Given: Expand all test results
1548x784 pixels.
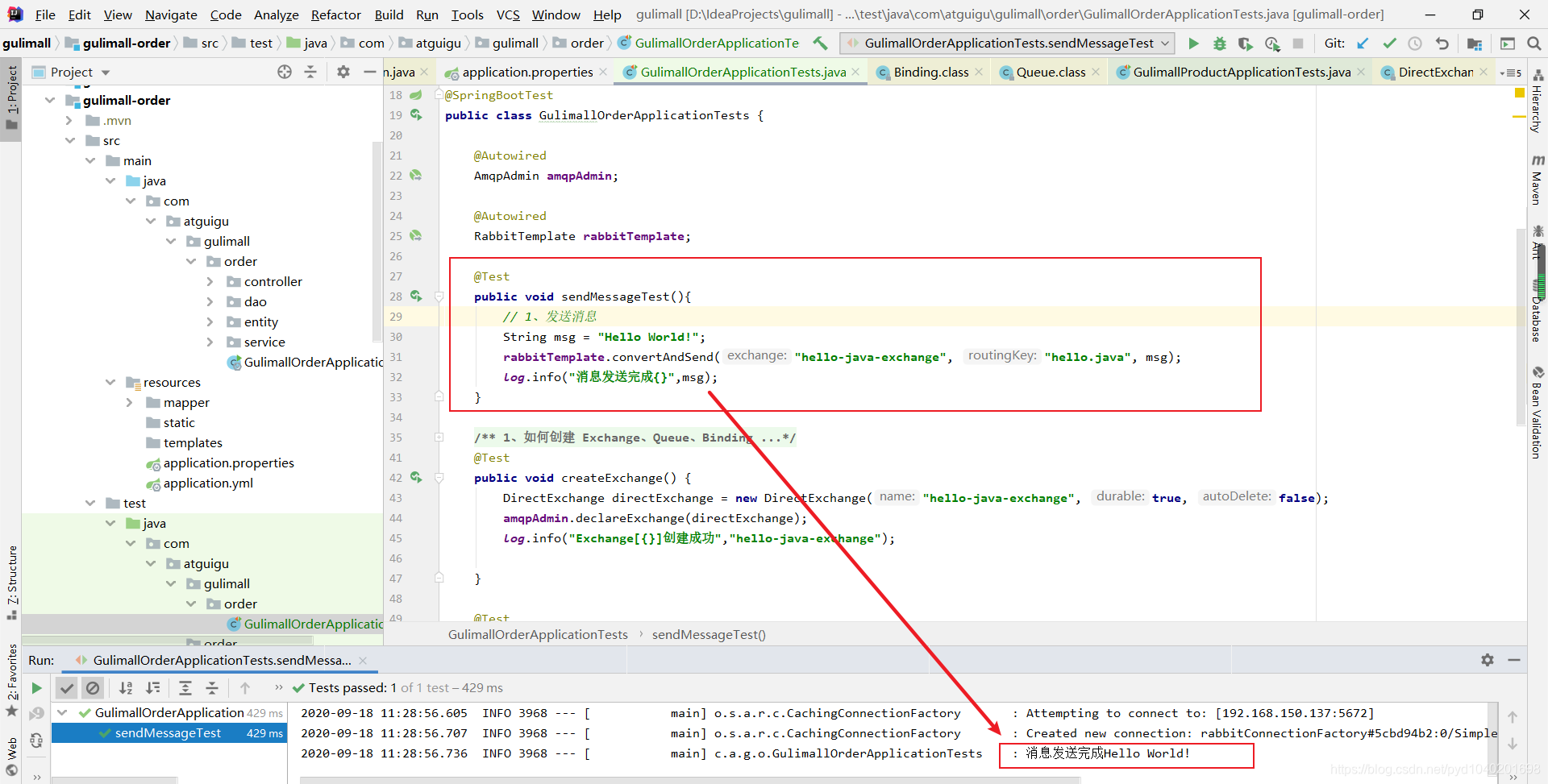Looking at the screenshot, I should pos(185,688).
